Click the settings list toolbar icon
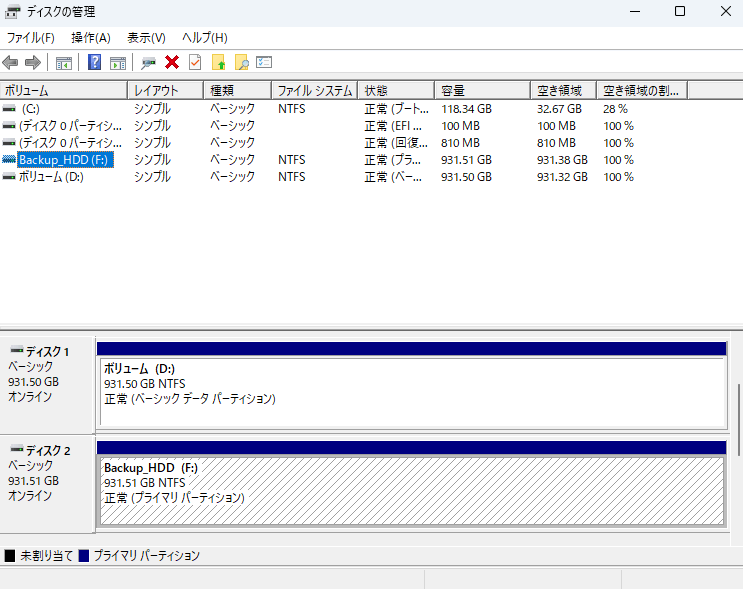 [264, 63]
